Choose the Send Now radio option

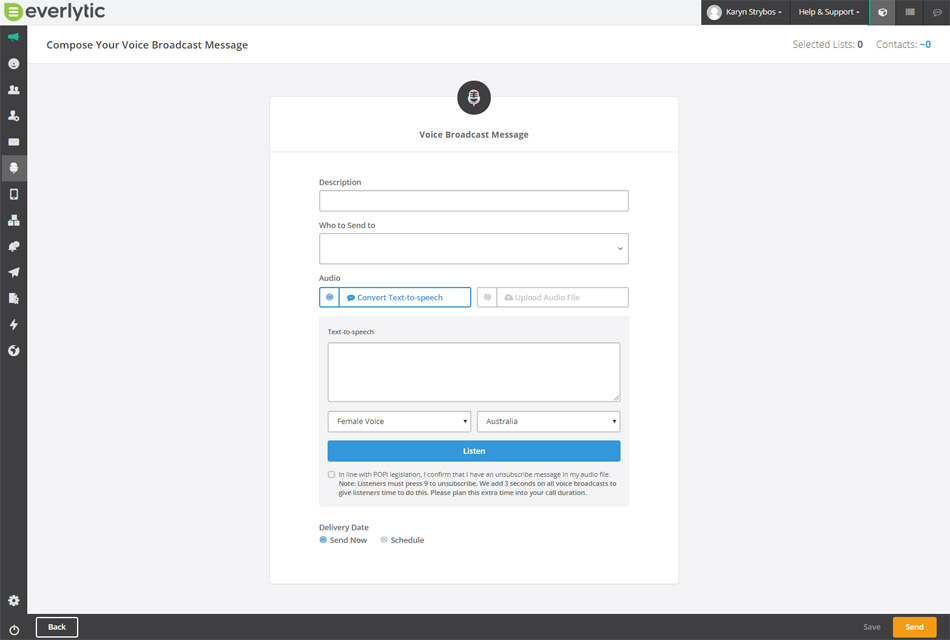pyautogui.click(x=323, y=540)
